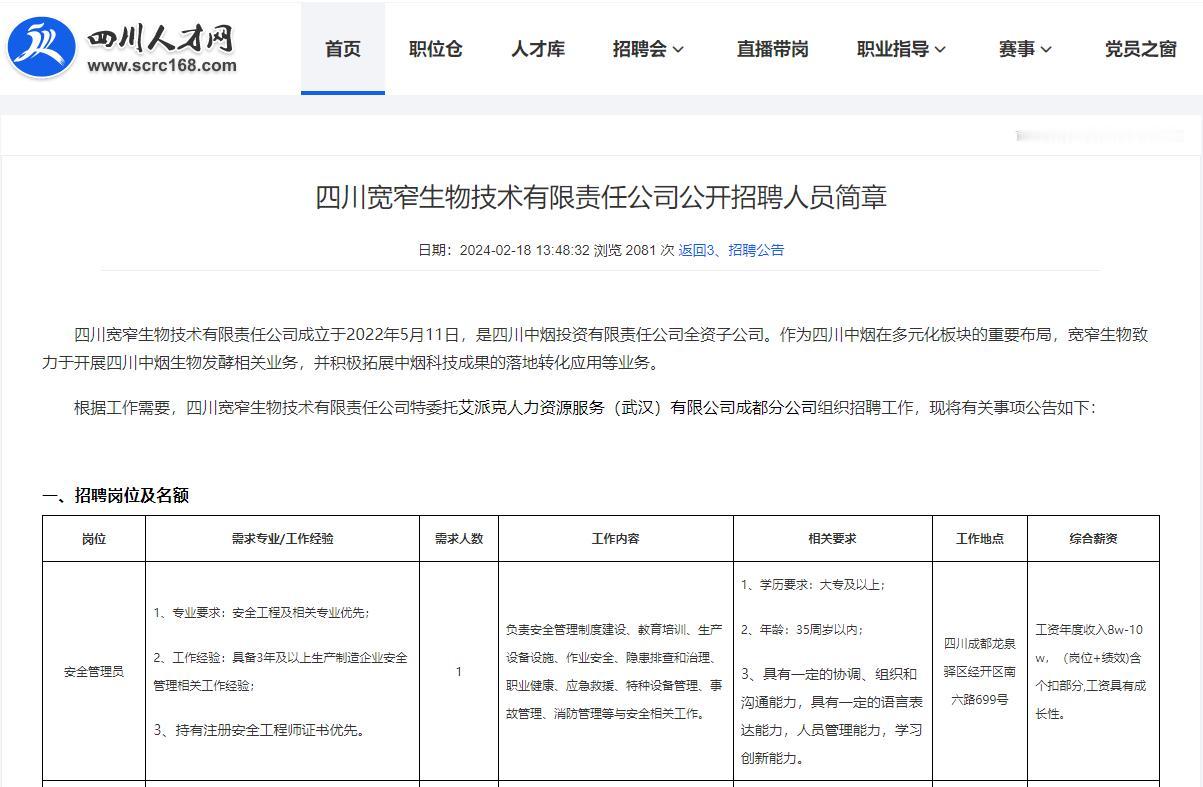Expand the 招聘会 dropdown menu
The image size is (1203, 787).
click(x=649, y=49)
